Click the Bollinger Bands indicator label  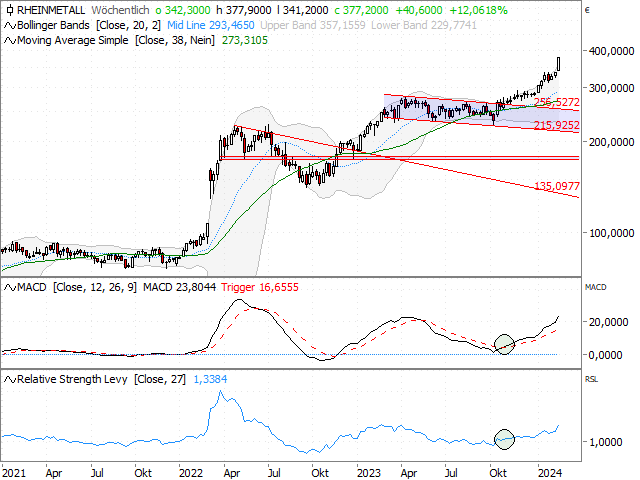tap(53, 25)
